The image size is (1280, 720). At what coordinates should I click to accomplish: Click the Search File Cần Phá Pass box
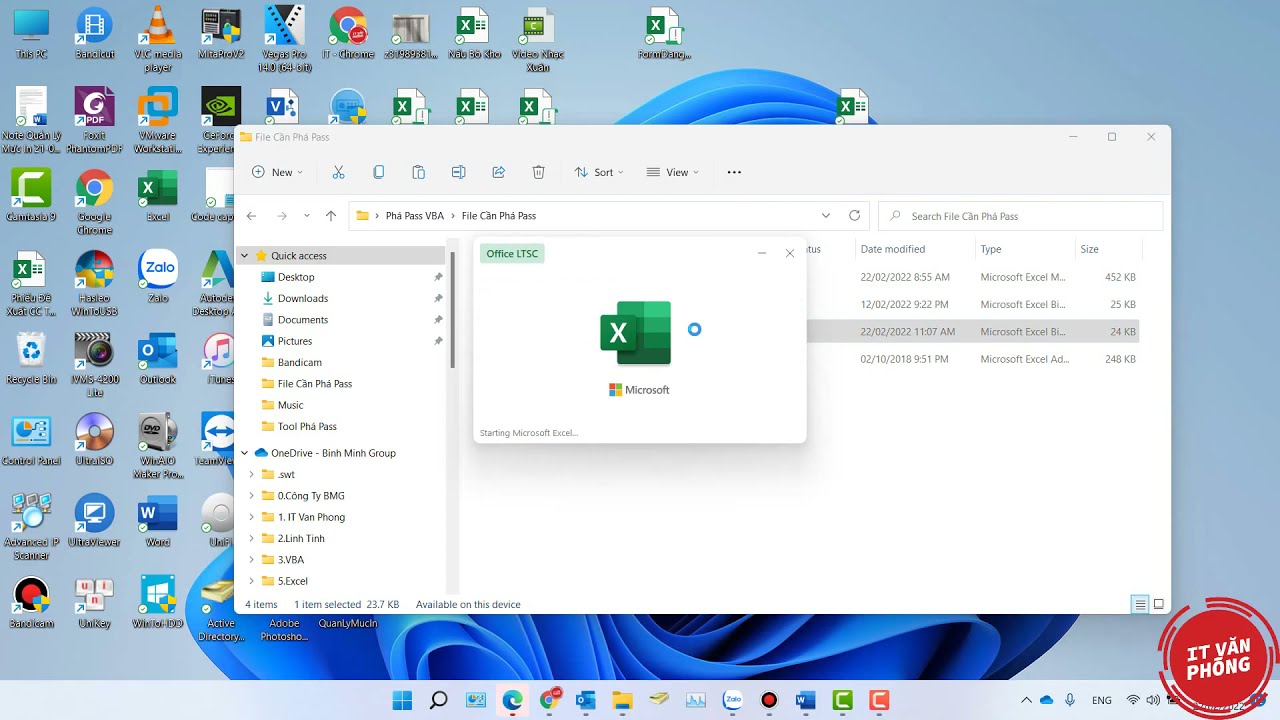(x=1020, y=216)
